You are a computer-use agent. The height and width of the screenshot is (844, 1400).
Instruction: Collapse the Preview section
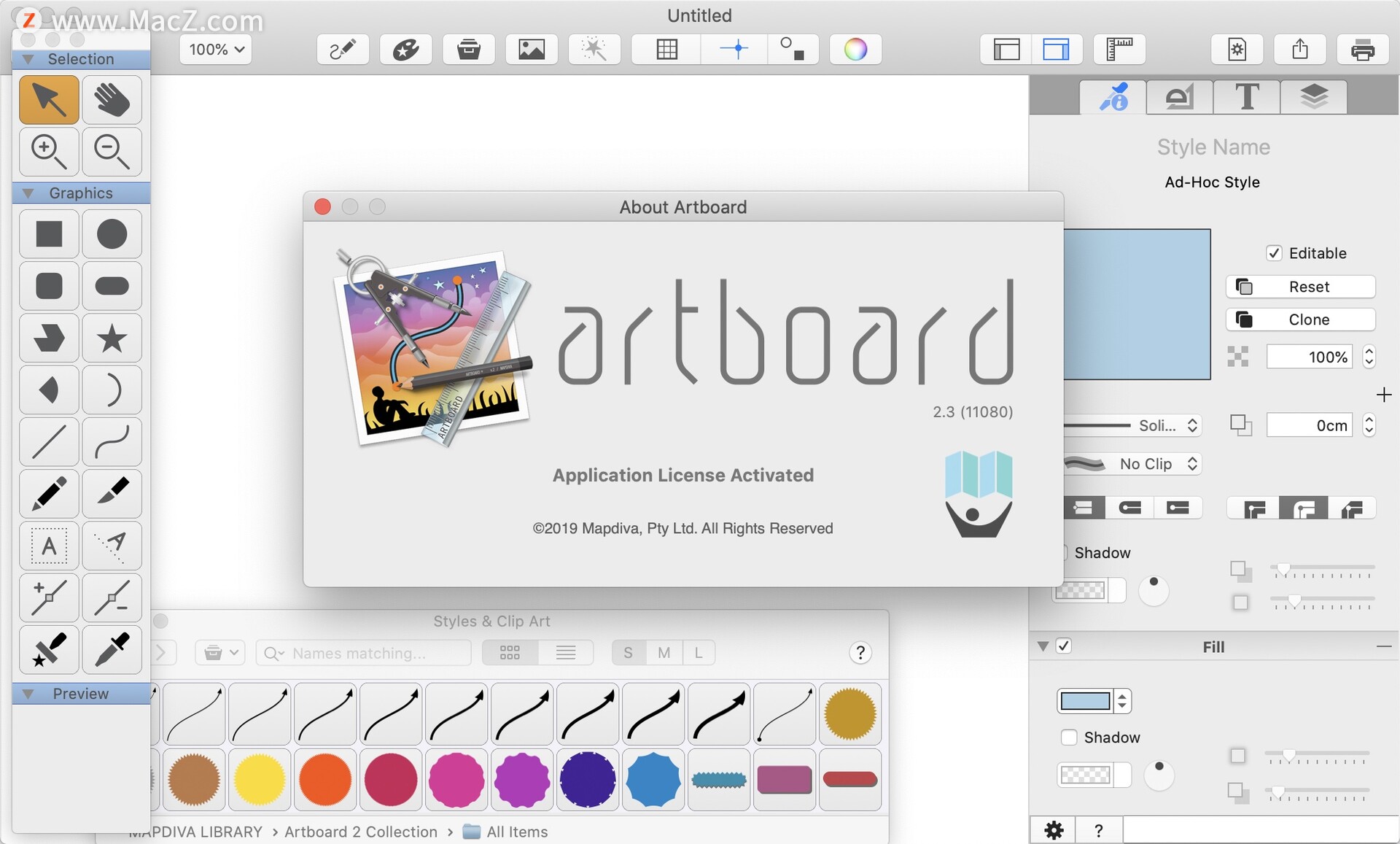(28, 694)
